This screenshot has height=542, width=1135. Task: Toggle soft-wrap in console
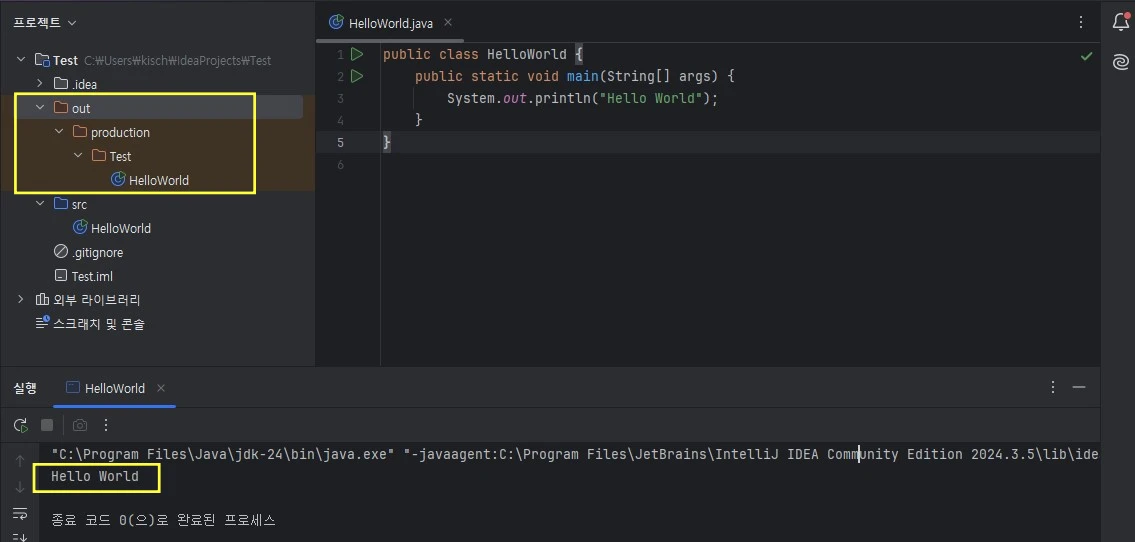(20, 513)
